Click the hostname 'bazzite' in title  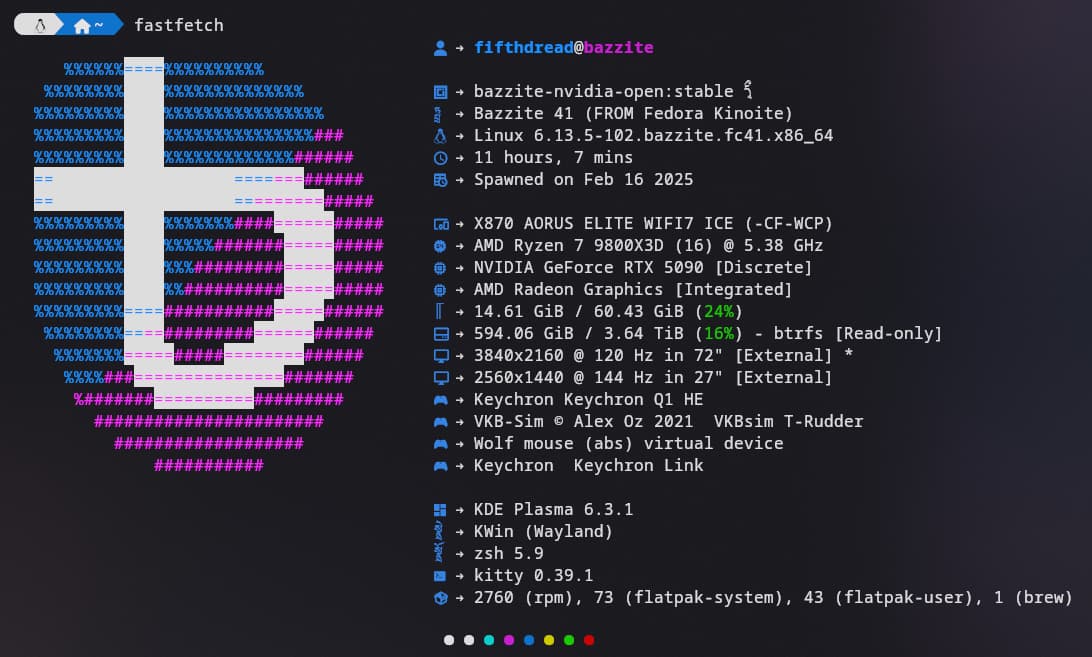[618, 47]
